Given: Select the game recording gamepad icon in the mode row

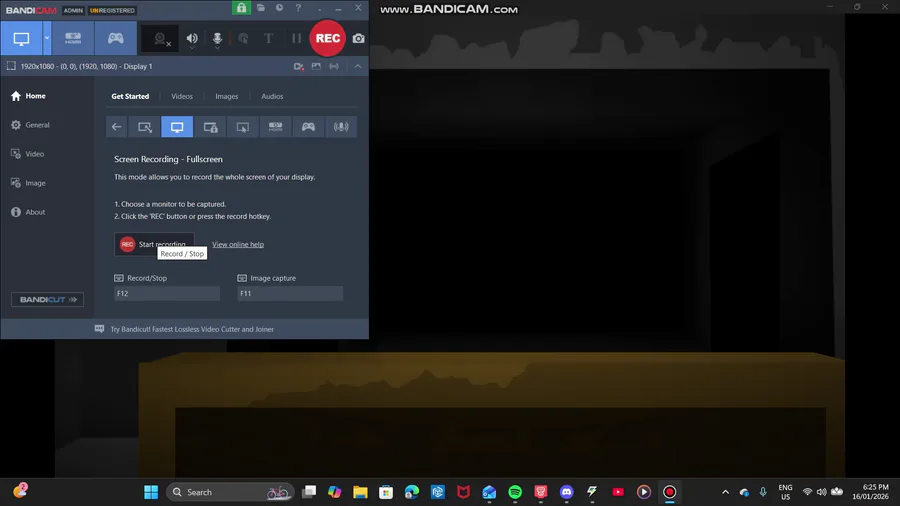Looking at the screenshot, I should point(308,127).
